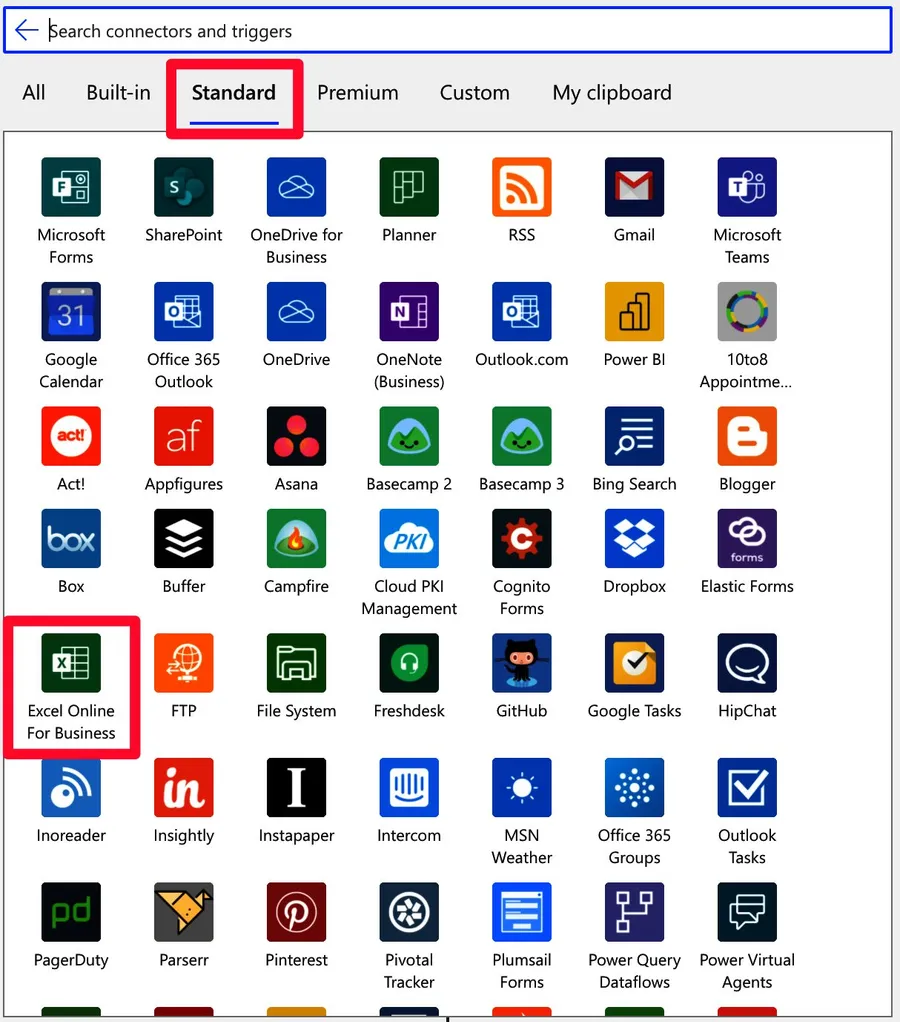Select the Blogger connector
This screenshot has width=900, height=1022.
746,436
